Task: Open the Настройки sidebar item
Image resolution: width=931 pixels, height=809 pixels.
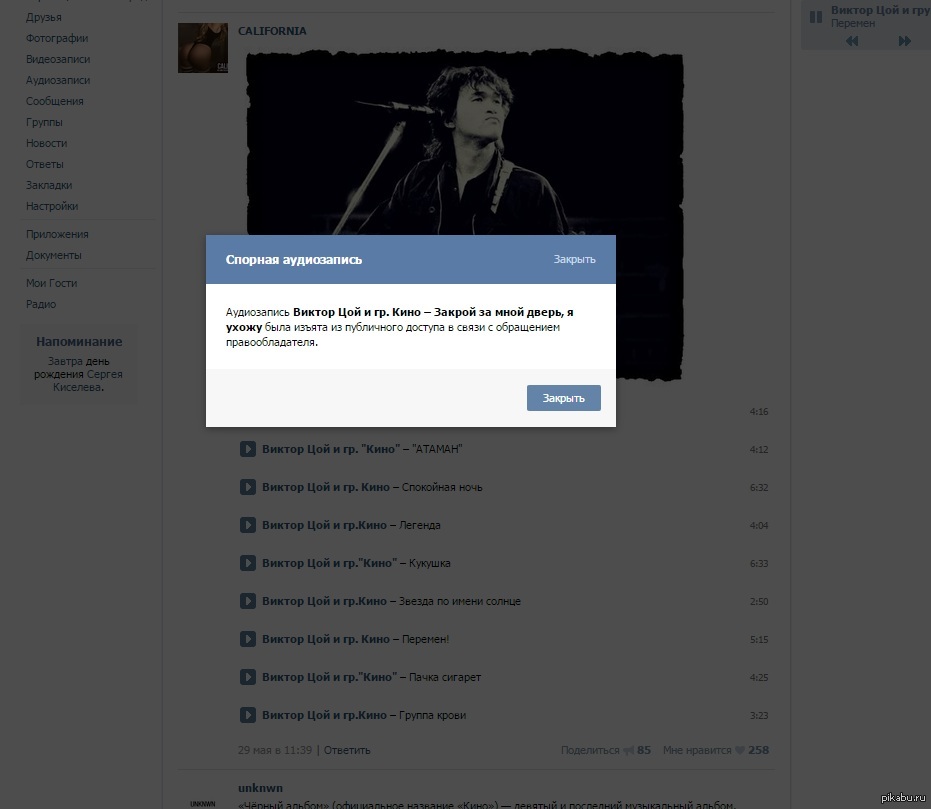Action: click(x=52, y=206)
